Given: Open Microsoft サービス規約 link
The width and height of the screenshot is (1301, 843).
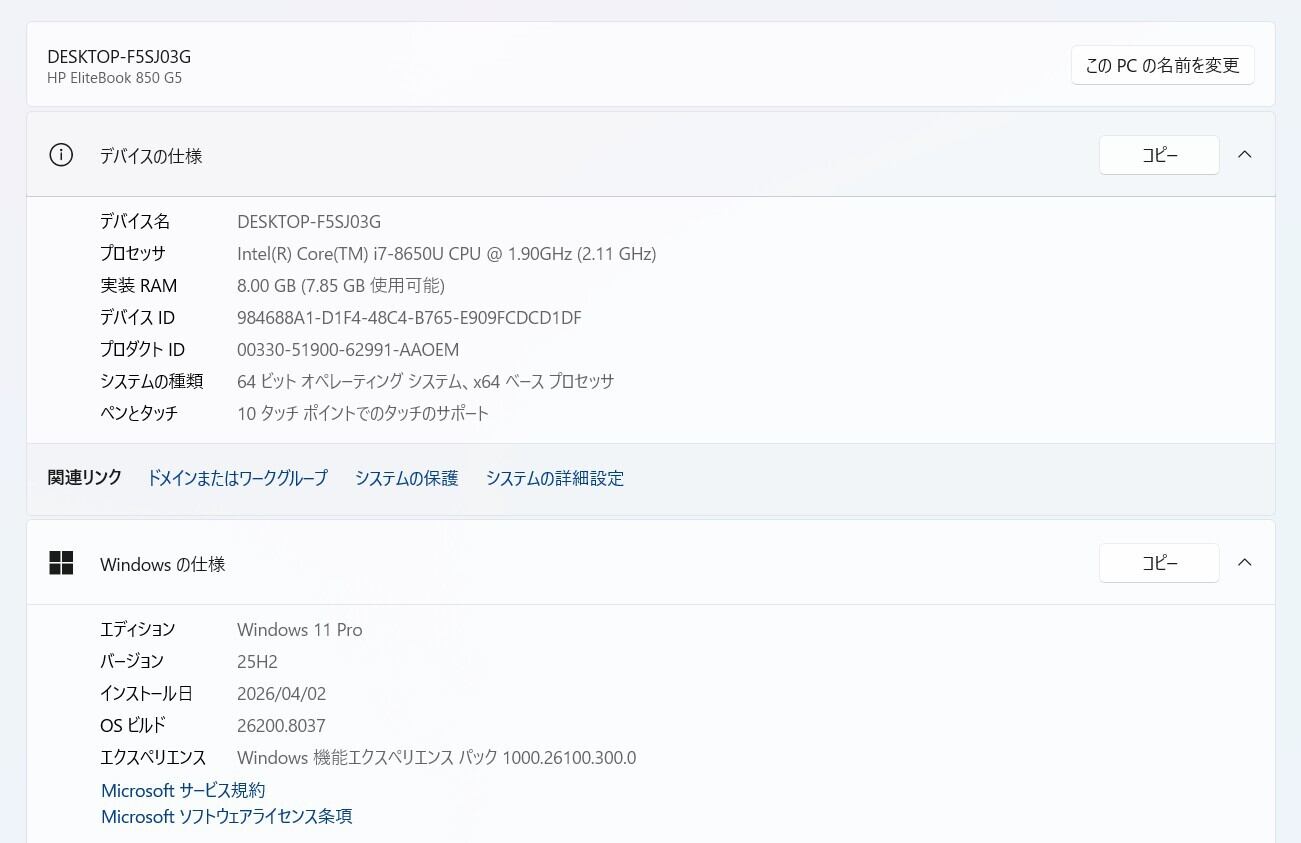Looking at the screenshot, I should pyautogui.click(x=183, y=790).
